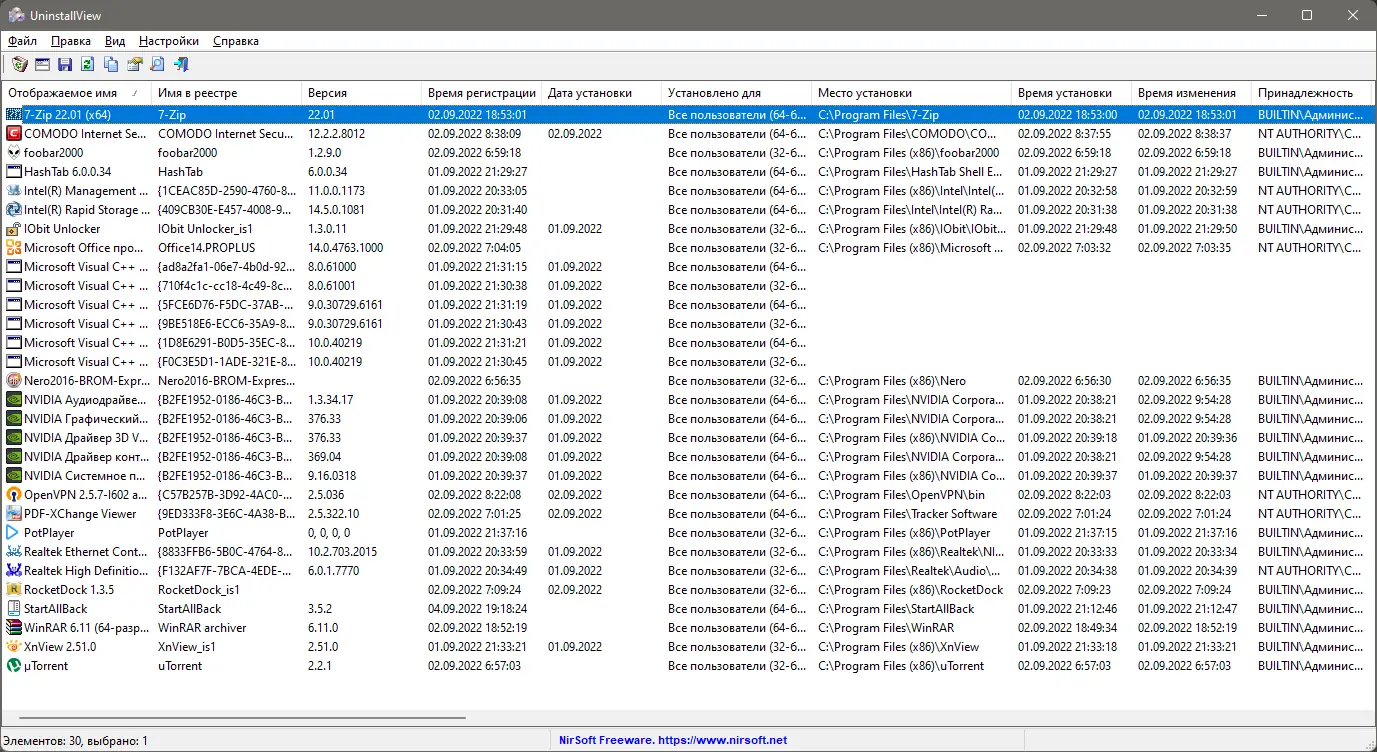Image resolution: width=1377 pixels, height=752 pixels.
Task: Click registry key starting {F0C3E5D1-1ADE
Action: pyautogui.click(x=227, y=362)
